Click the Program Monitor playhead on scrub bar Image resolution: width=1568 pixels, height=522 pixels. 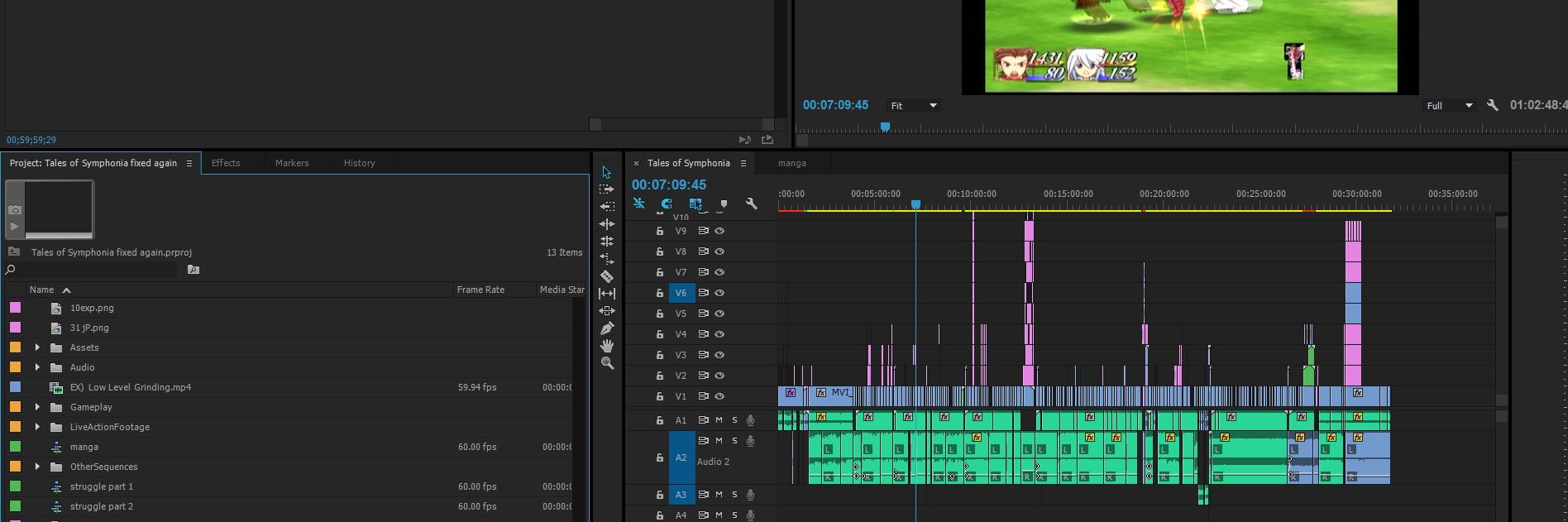pos(885,127)
